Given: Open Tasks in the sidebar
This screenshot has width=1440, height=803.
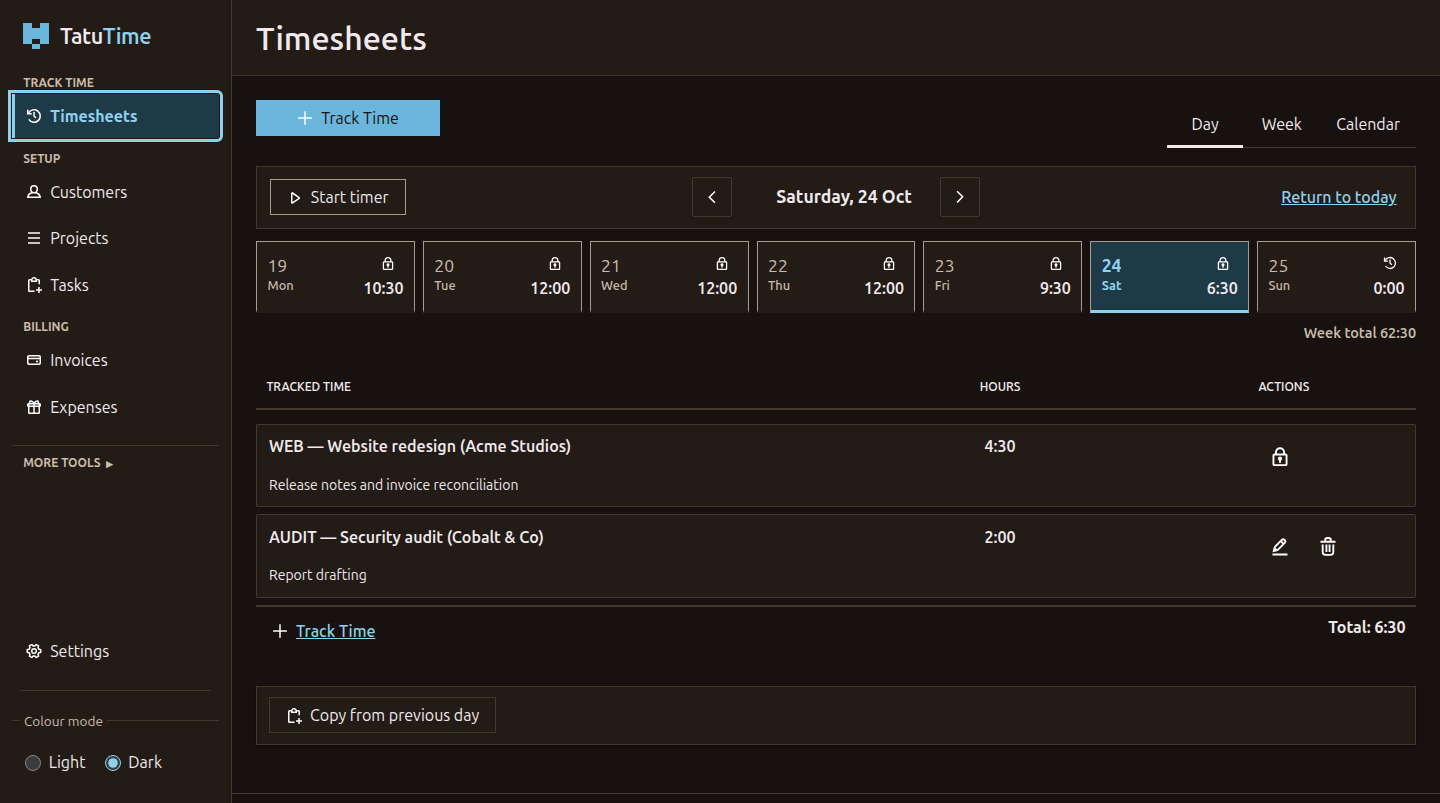Looking at the screenshot, I should (116, 285).
